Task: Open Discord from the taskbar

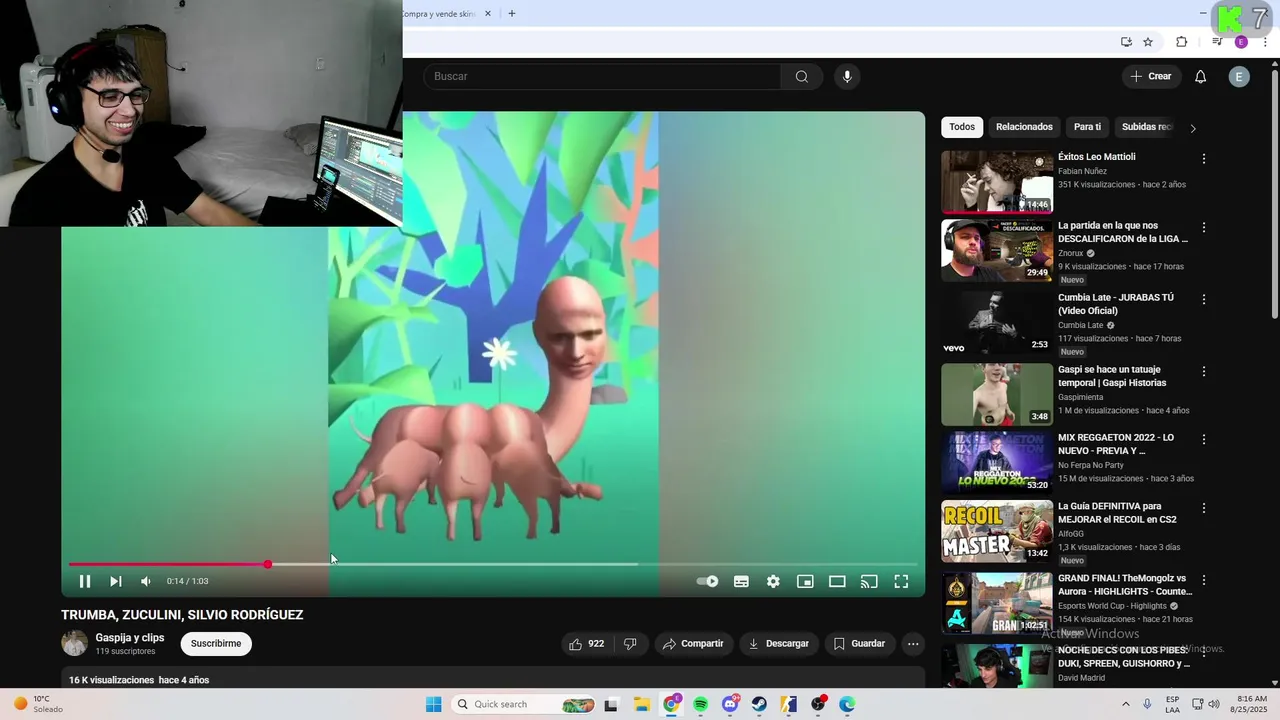Action: tap(730, 704)
